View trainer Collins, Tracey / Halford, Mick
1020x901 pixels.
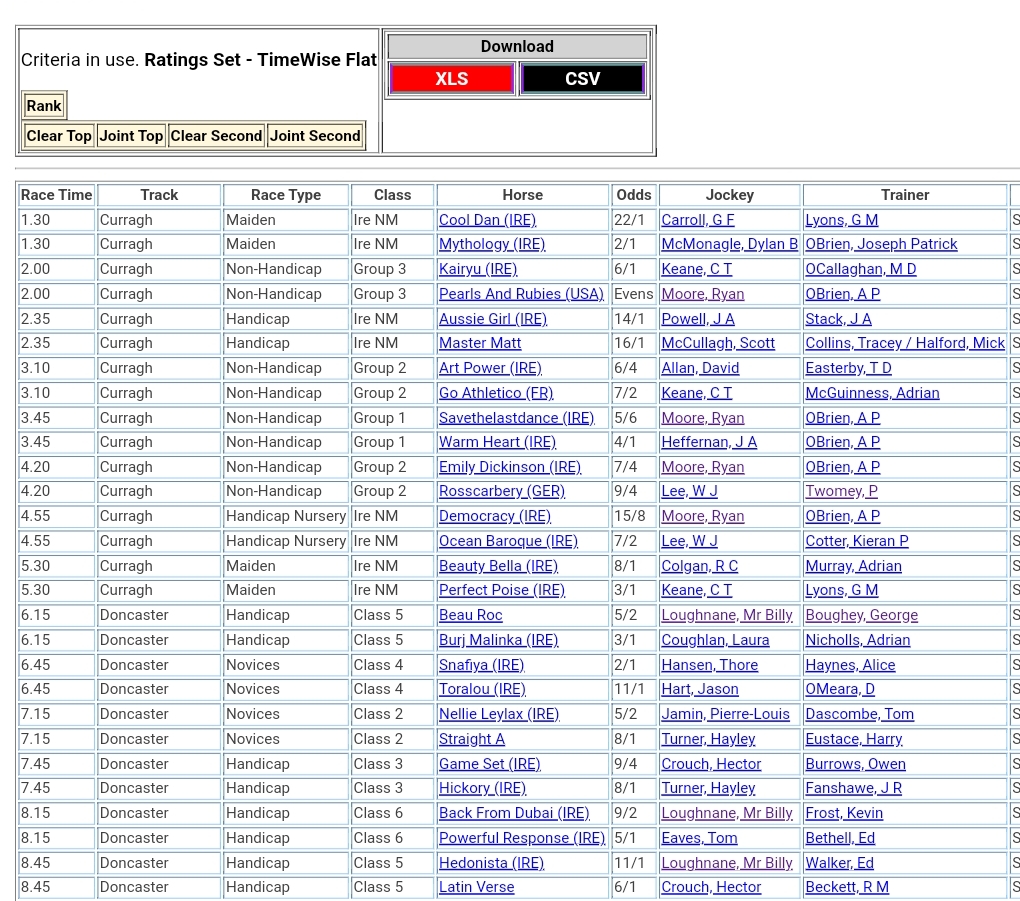(905, 343)
